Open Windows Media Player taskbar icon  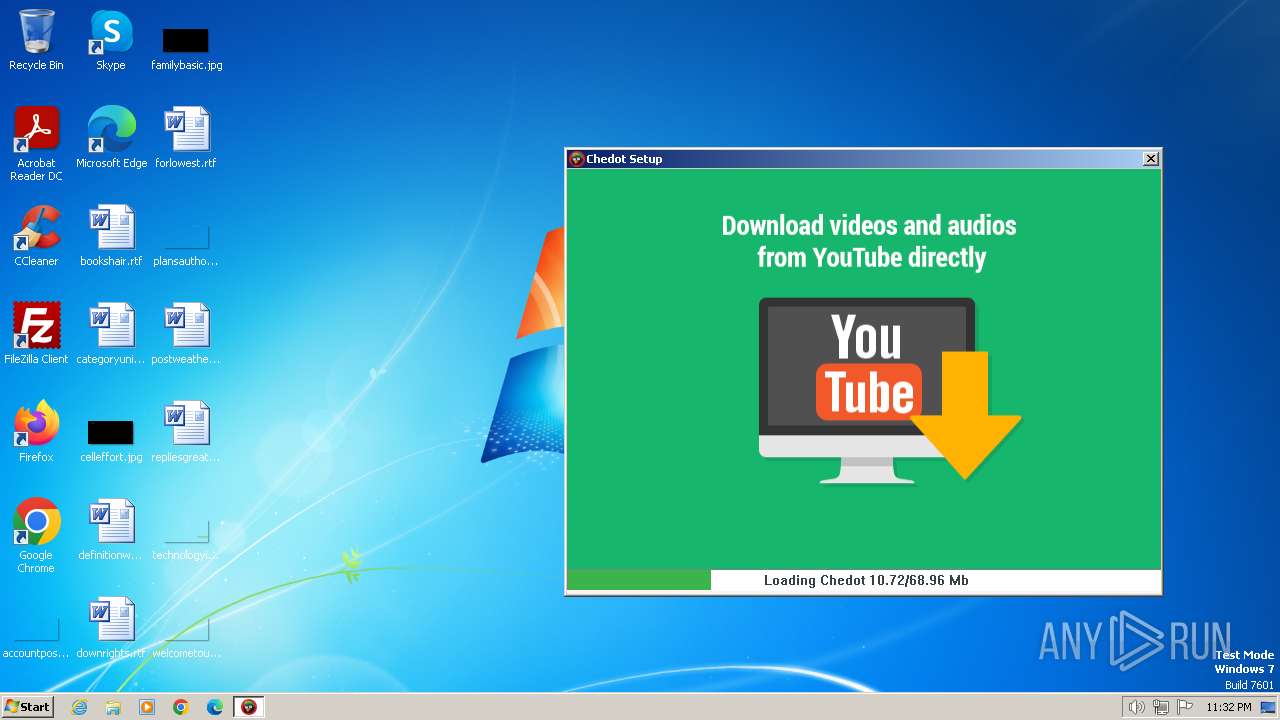click(x=147, y=707)
